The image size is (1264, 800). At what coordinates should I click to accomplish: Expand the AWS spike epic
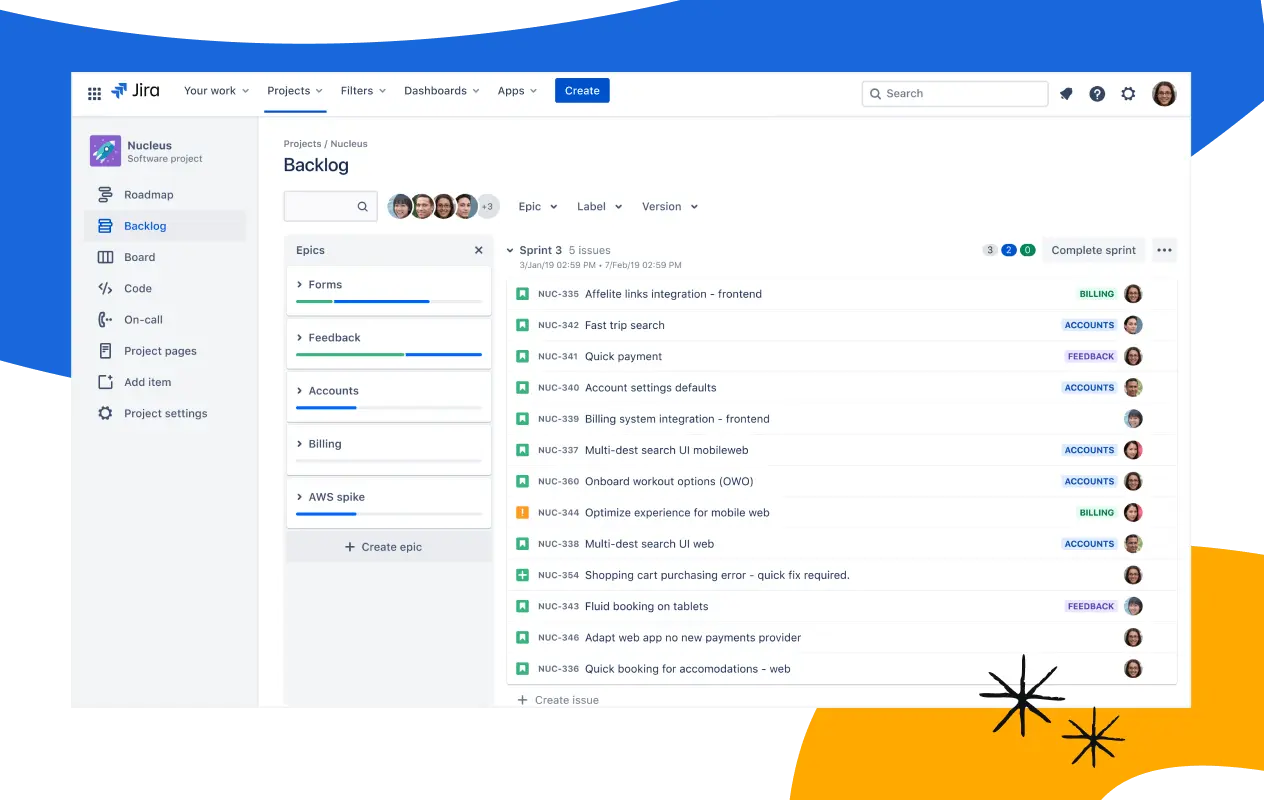299,497
